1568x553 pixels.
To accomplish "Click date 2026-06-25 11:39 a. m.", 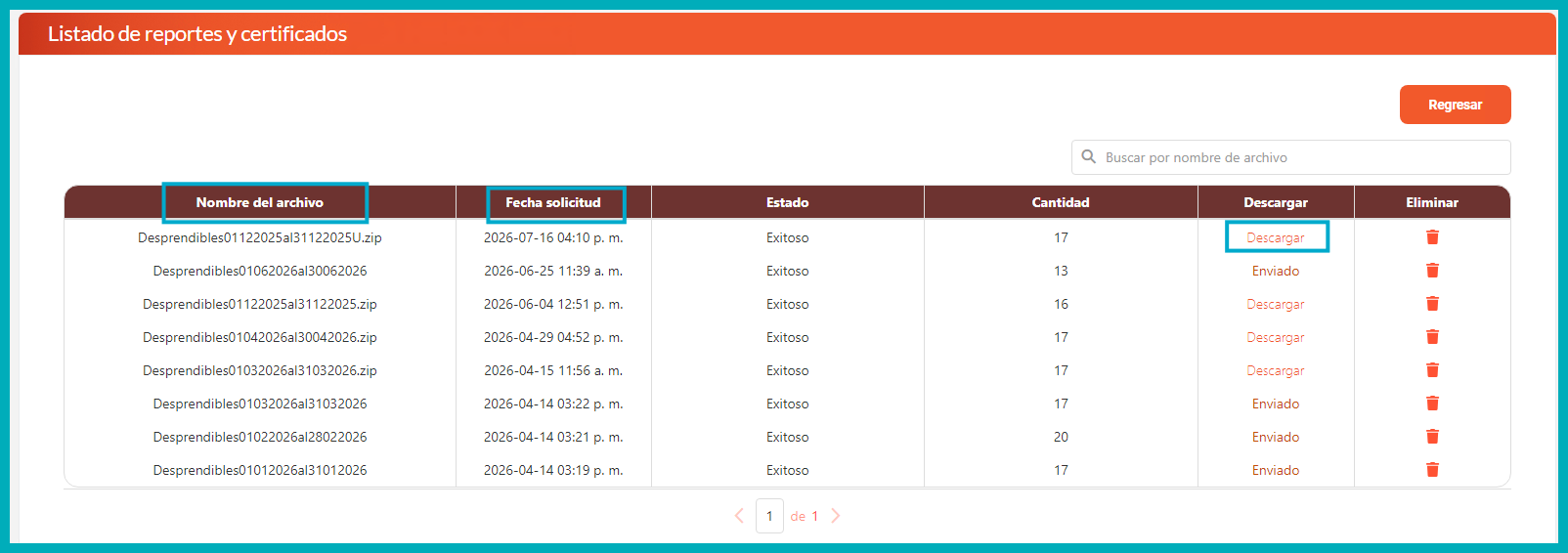I will point(553,271).
